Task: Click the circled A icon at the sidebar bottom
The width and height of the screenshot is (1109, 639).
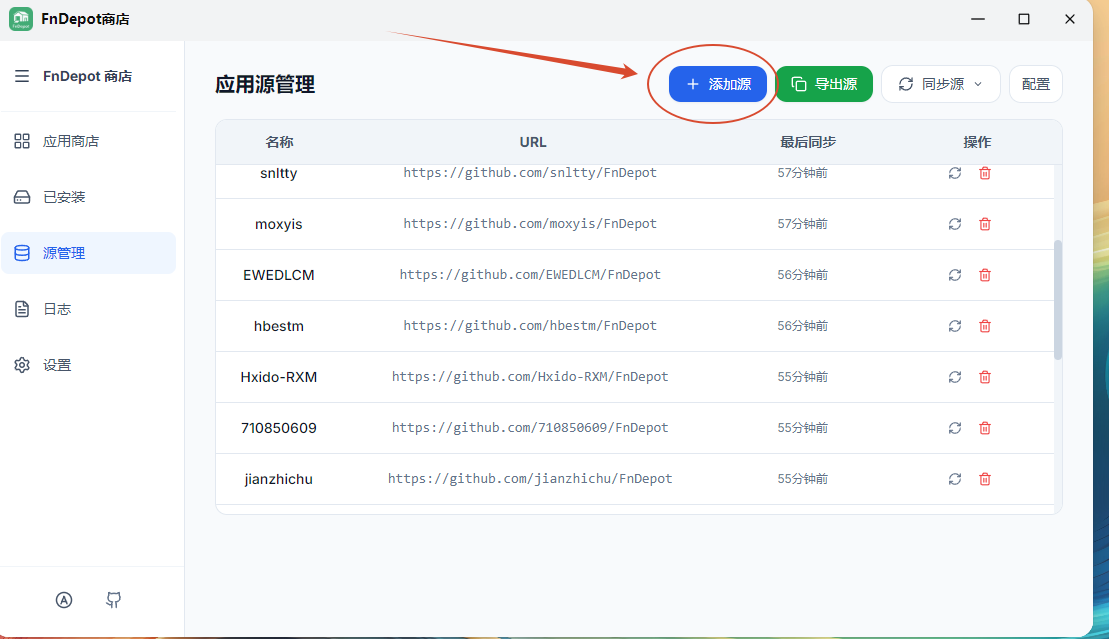Action: [x=64, y=600]
